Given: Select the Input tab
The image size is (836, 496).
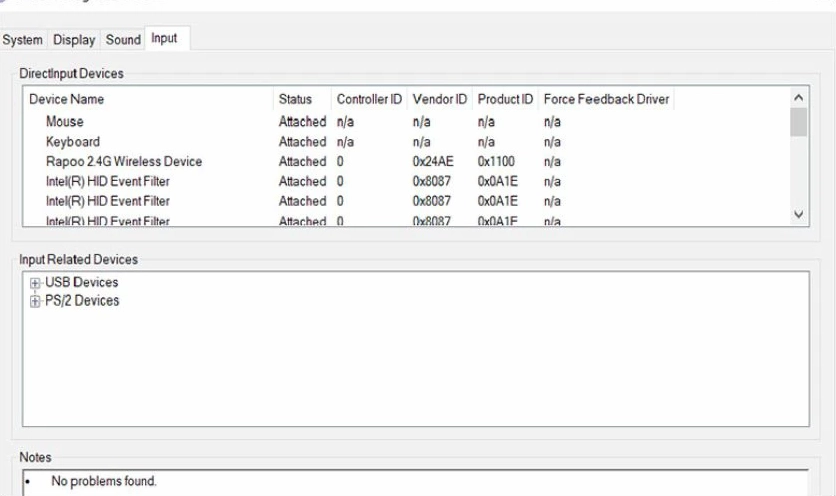Looking at the screenshot, I should pyautogui.click(x=164, y=39).
